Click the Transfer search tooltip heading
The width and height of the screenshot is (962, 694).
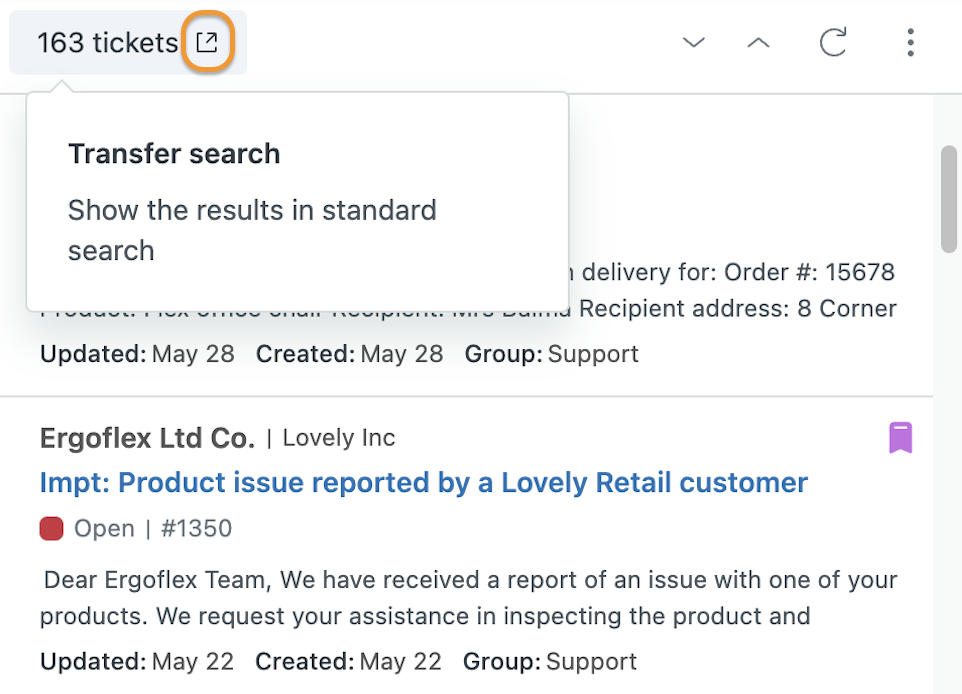point(174,153)
